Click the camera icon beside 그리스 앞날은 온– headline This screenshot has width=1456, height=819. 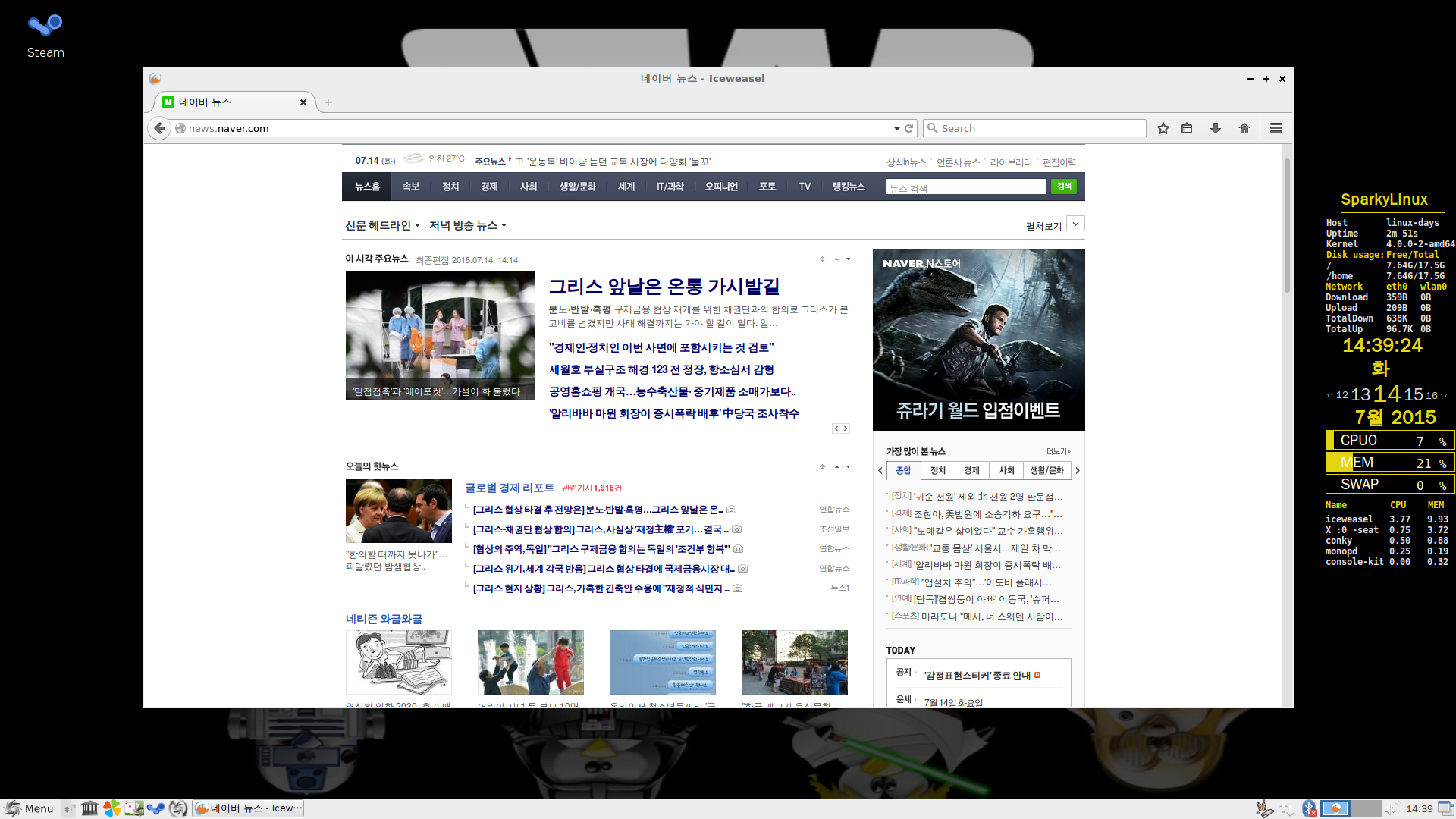click(732, 510)
